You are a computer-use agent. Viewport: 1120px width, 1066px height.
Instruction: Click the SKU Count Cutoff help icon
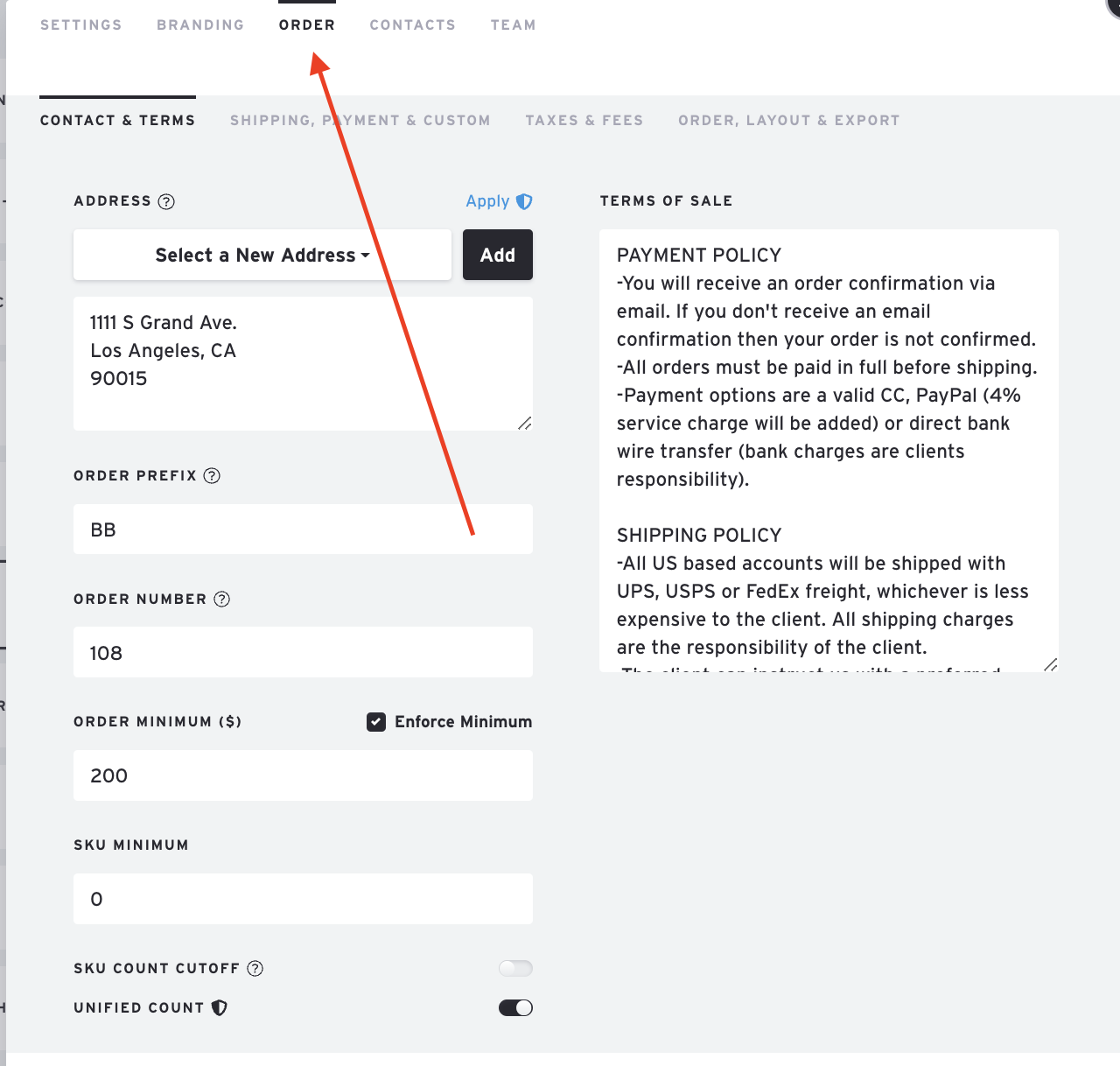255,968
